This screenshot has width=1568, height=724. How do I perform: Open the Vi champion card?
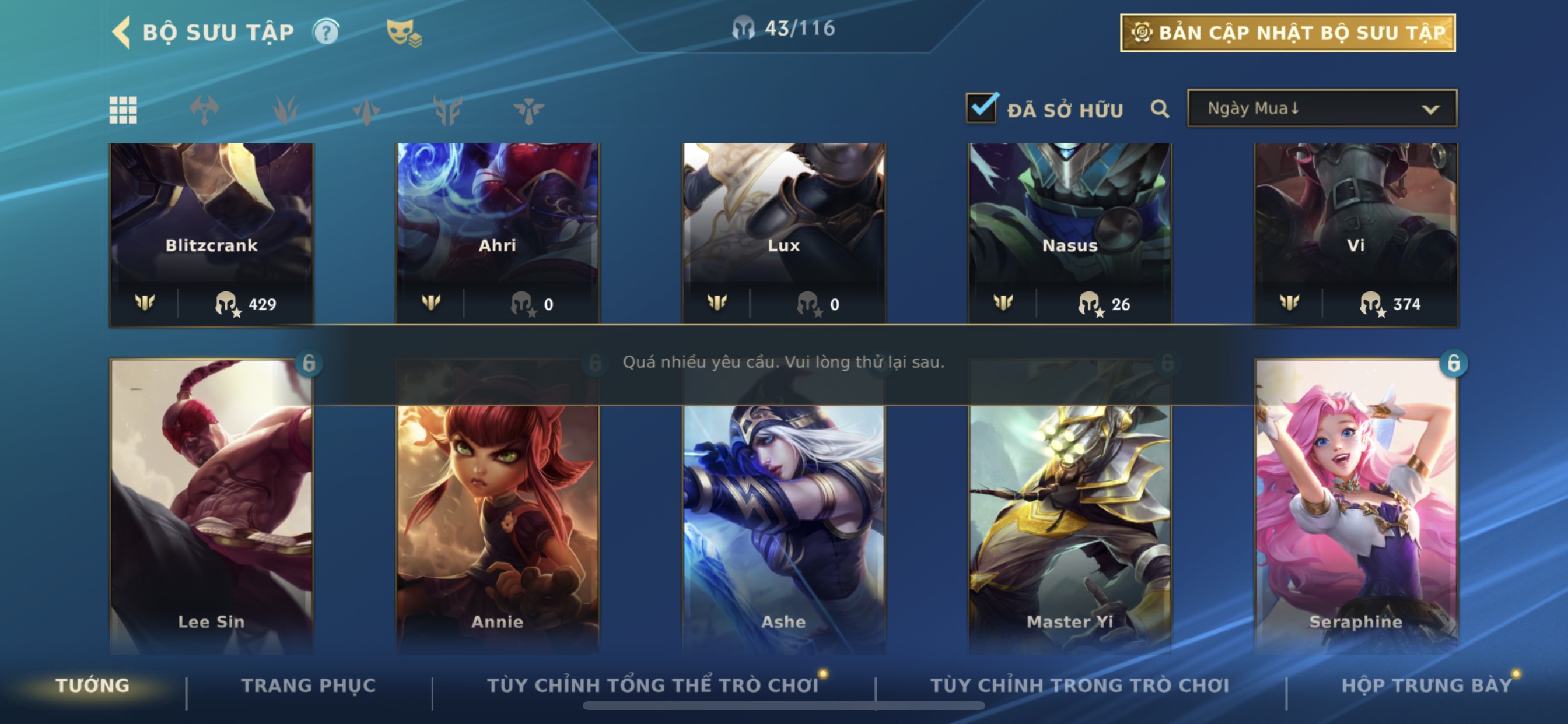pyautogui.click(x=1356, y=235)
